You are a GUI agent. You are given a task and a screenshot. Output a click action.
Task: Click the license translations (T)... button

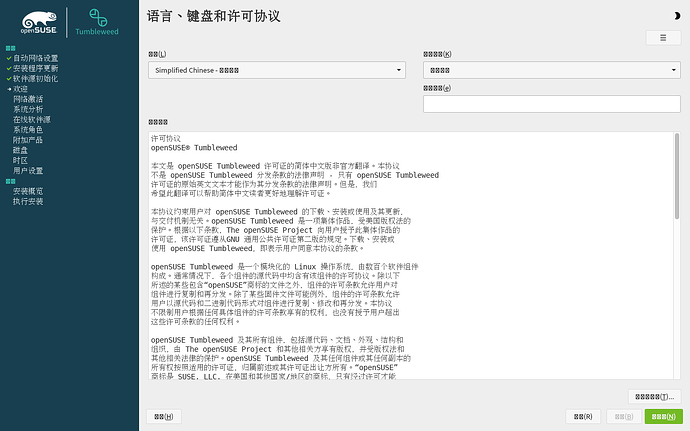[654, 397]
